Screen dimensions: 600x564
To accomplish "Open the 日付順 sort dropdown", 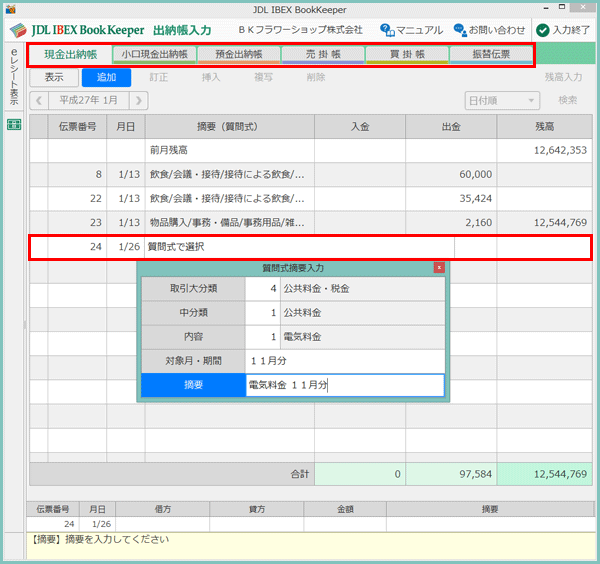I will 502,101.
